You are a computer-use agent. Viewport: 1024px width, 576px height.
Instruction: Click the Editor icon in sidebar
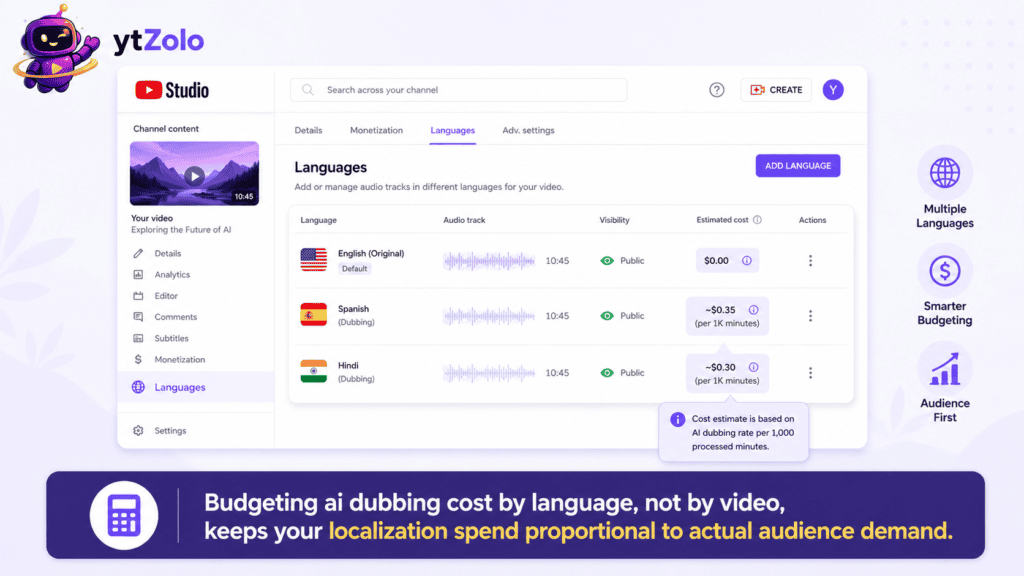138,296
